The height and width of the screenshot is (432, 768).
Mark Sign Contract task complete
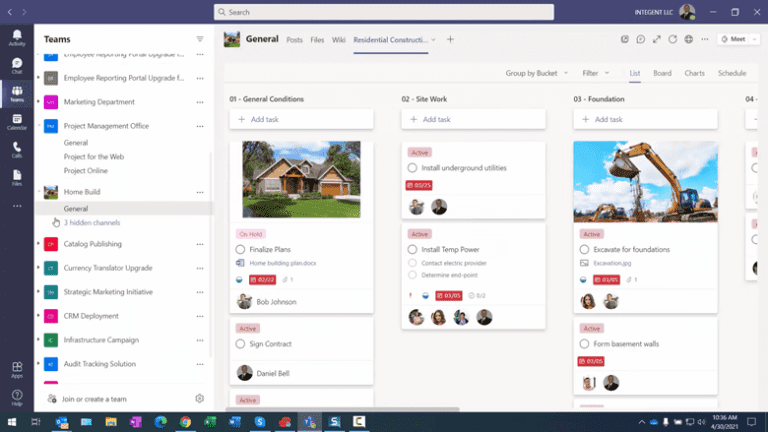[x=240, y=344]
